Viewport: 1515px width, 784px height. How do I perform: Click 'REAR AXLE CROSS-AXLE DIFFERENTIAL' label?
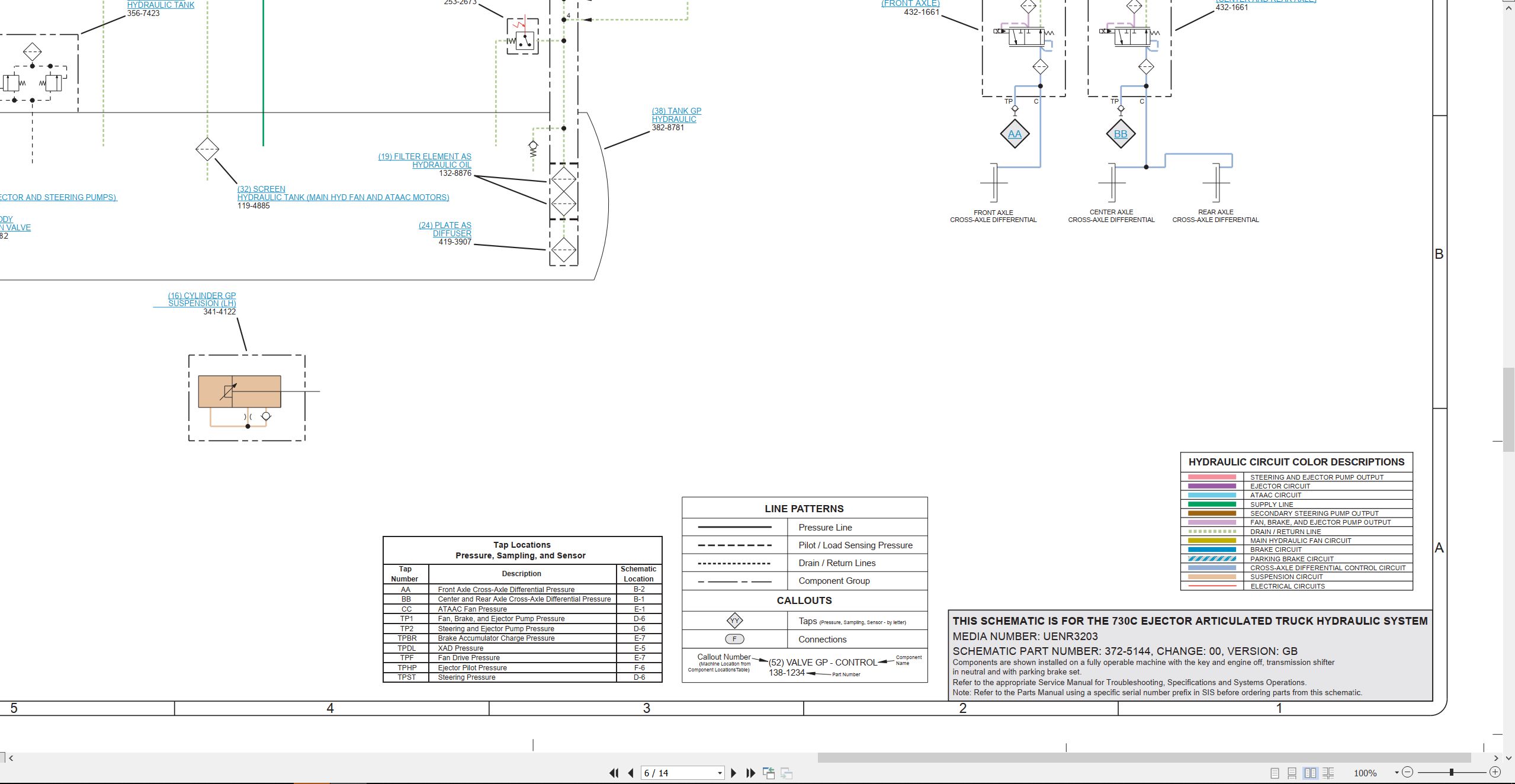click(1215, 216)
